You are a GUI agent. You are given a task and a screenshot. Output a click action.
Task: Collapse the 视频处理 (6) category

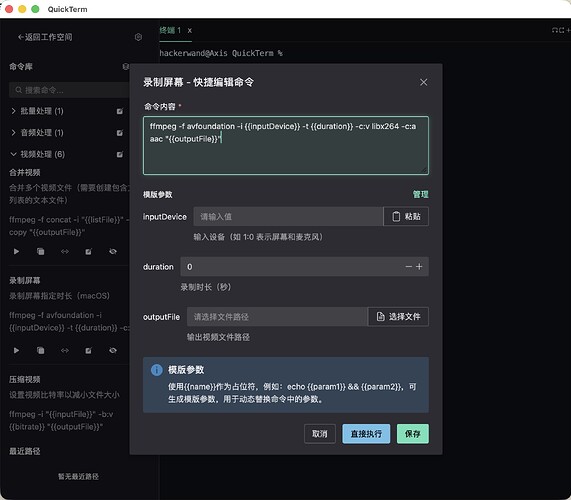tap(38, 154)
